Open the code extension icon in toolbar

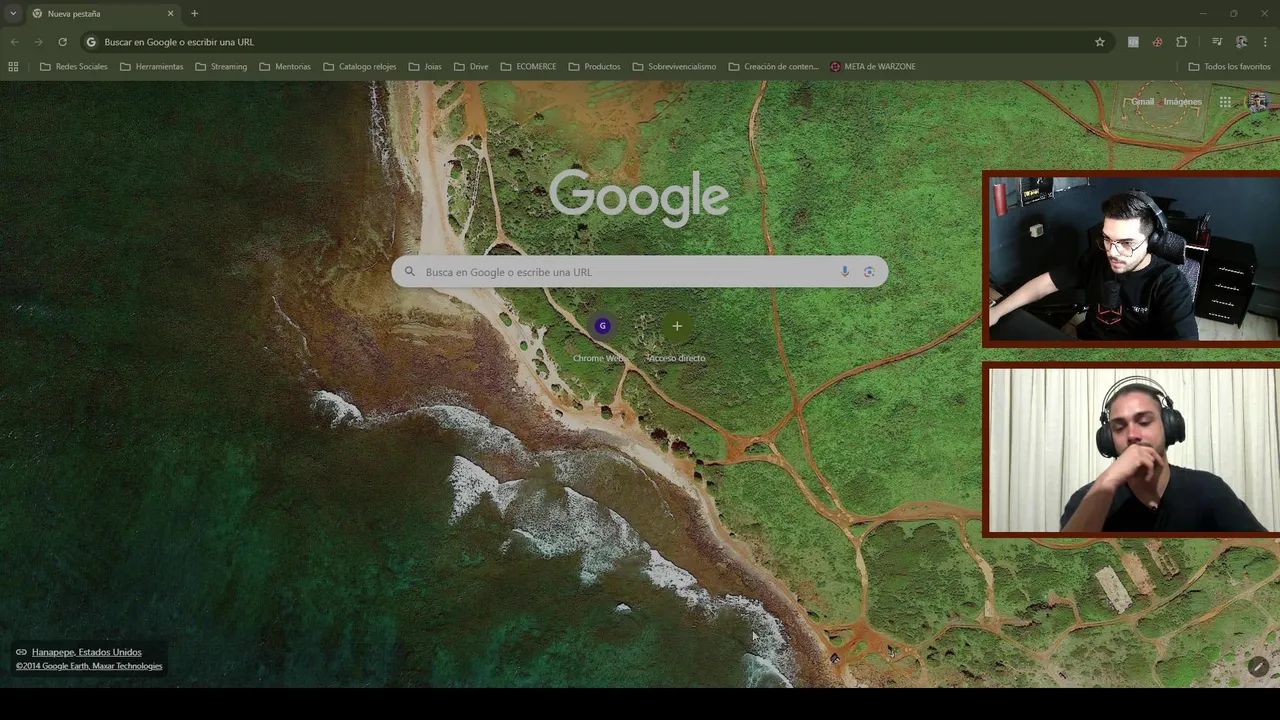click(1133, 42)
